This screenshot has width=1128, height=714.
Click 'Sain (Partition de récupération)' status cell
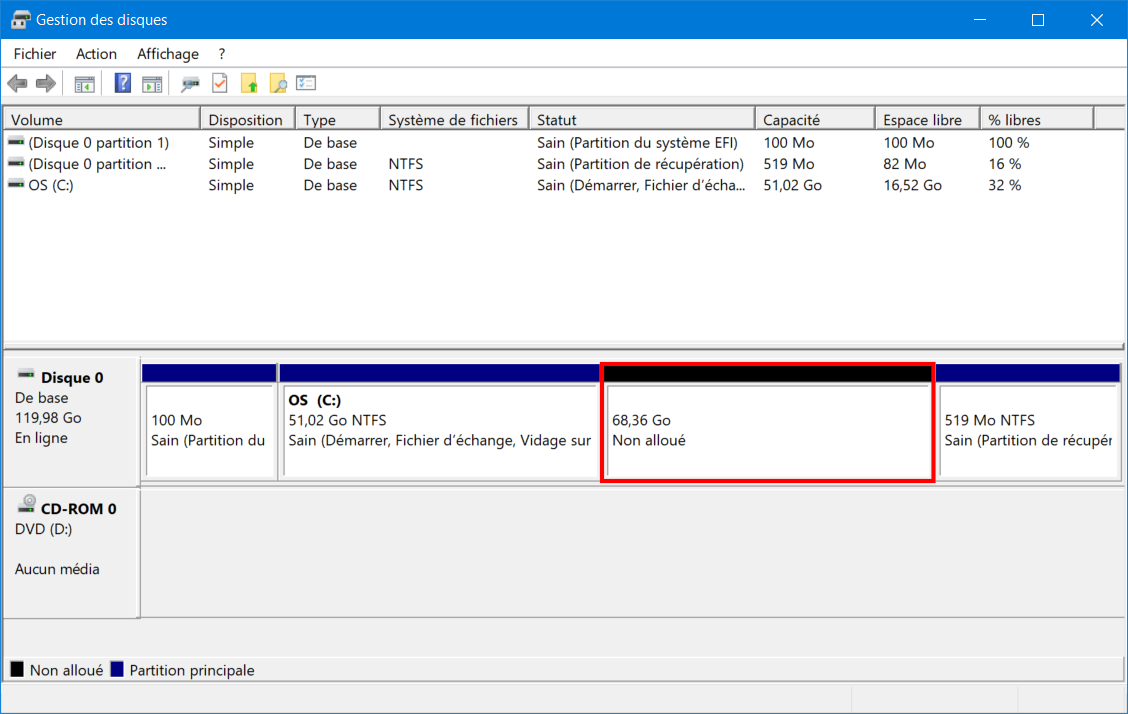point(640,164)
